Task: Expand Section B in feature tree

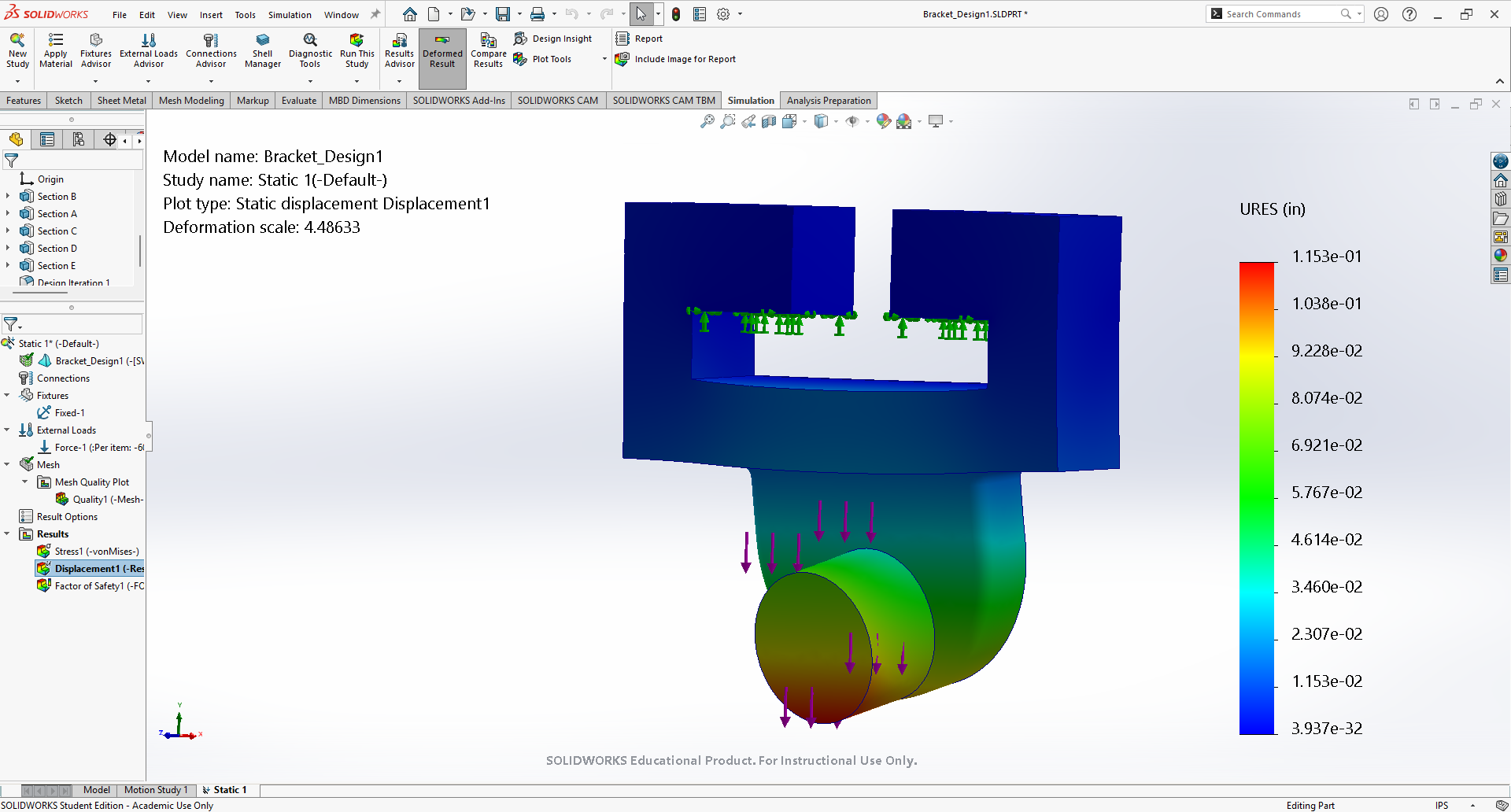Action: (x=8, y=197)
